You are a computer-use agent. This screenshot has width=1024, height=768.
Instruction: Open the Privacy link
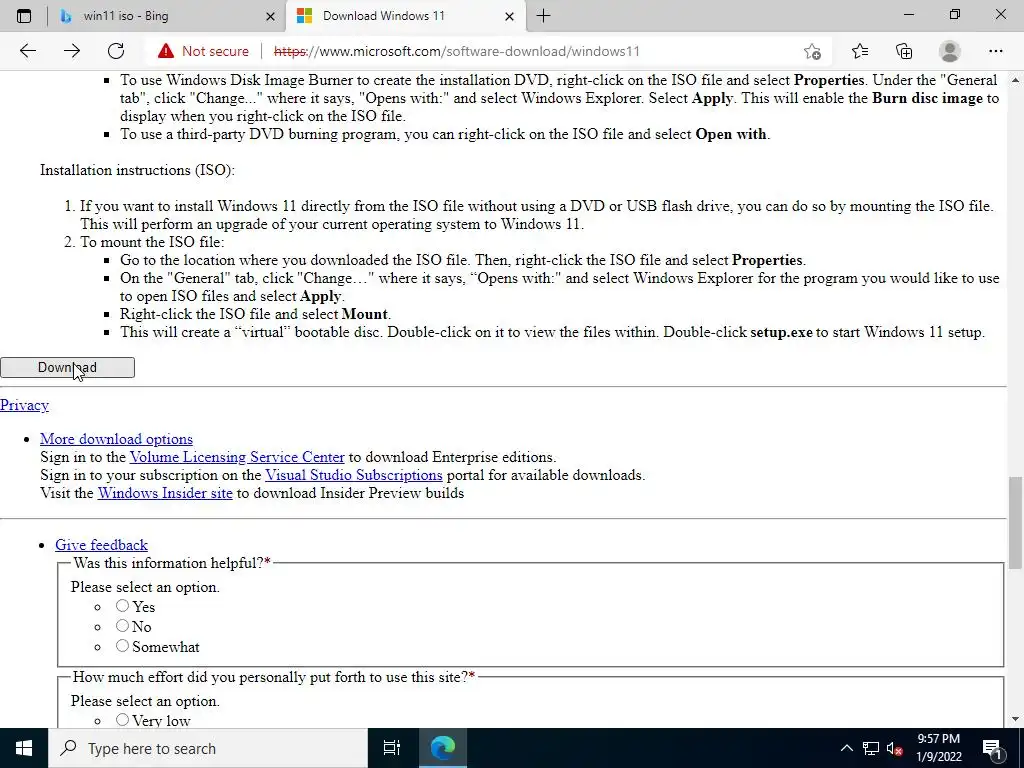(x=24, y=405)
